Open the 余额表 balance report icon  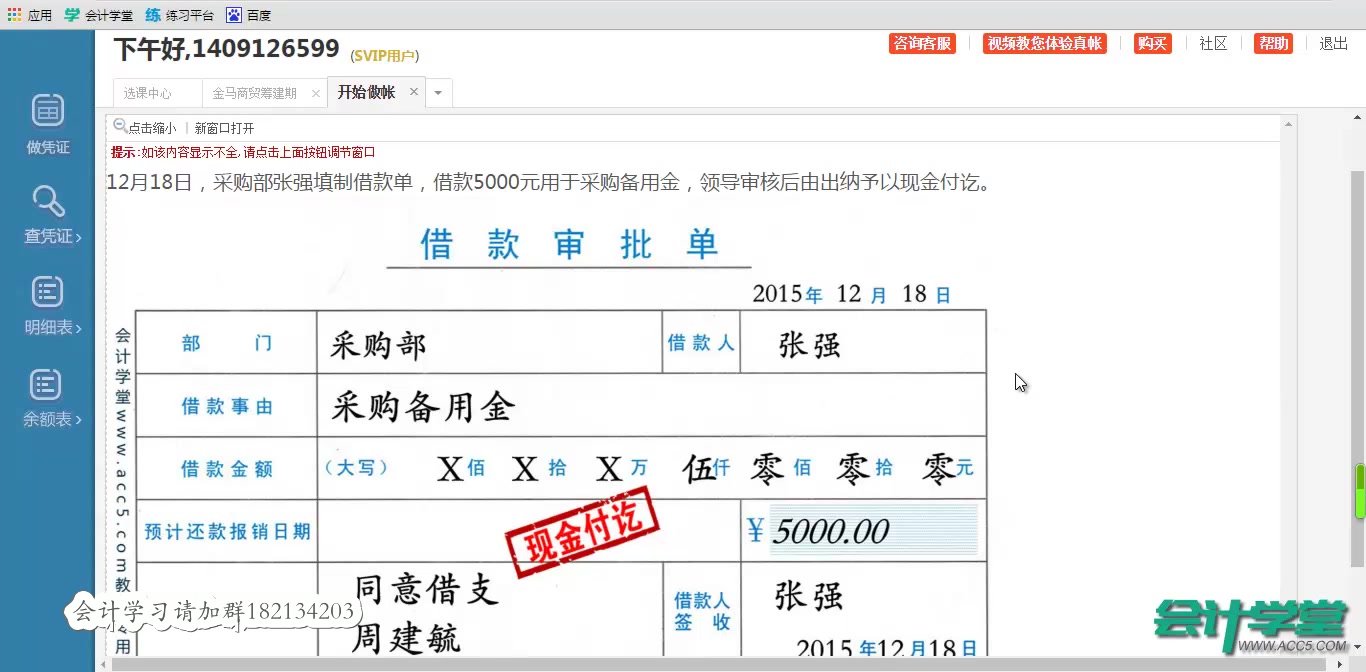[x=47, y=394]
